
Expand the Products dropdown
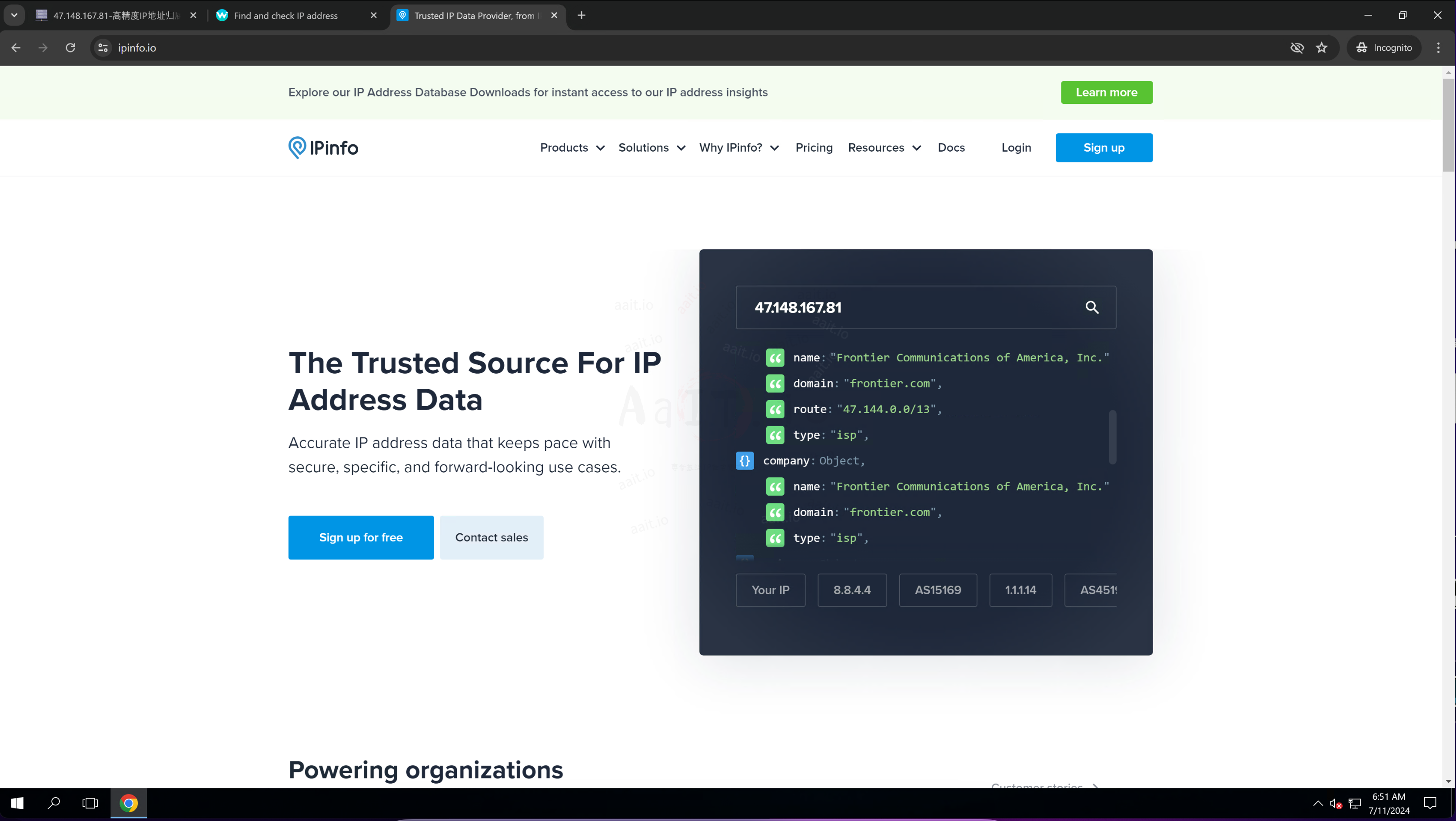click(x=572, y=147)
